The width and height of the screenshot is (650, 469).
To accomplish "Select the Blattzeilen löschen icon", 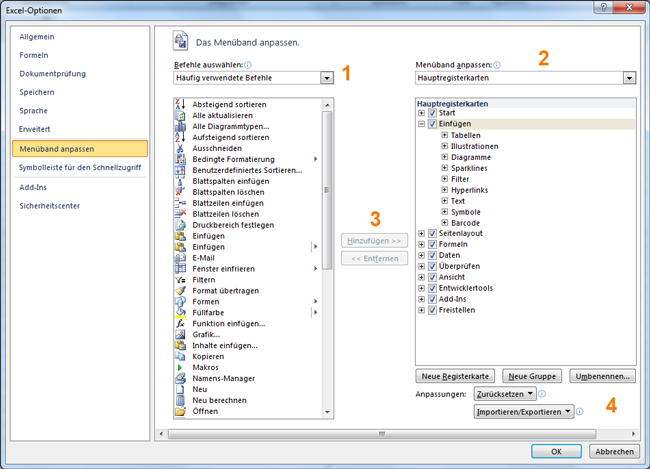I will pos(180,214).
